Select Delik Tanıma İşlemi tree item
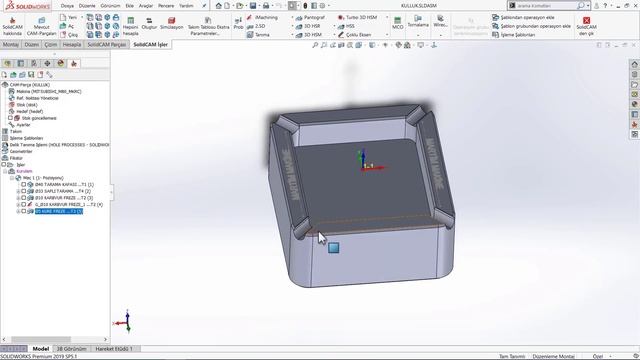Viewport: 640px width, 360px height. tap(56, 145)
